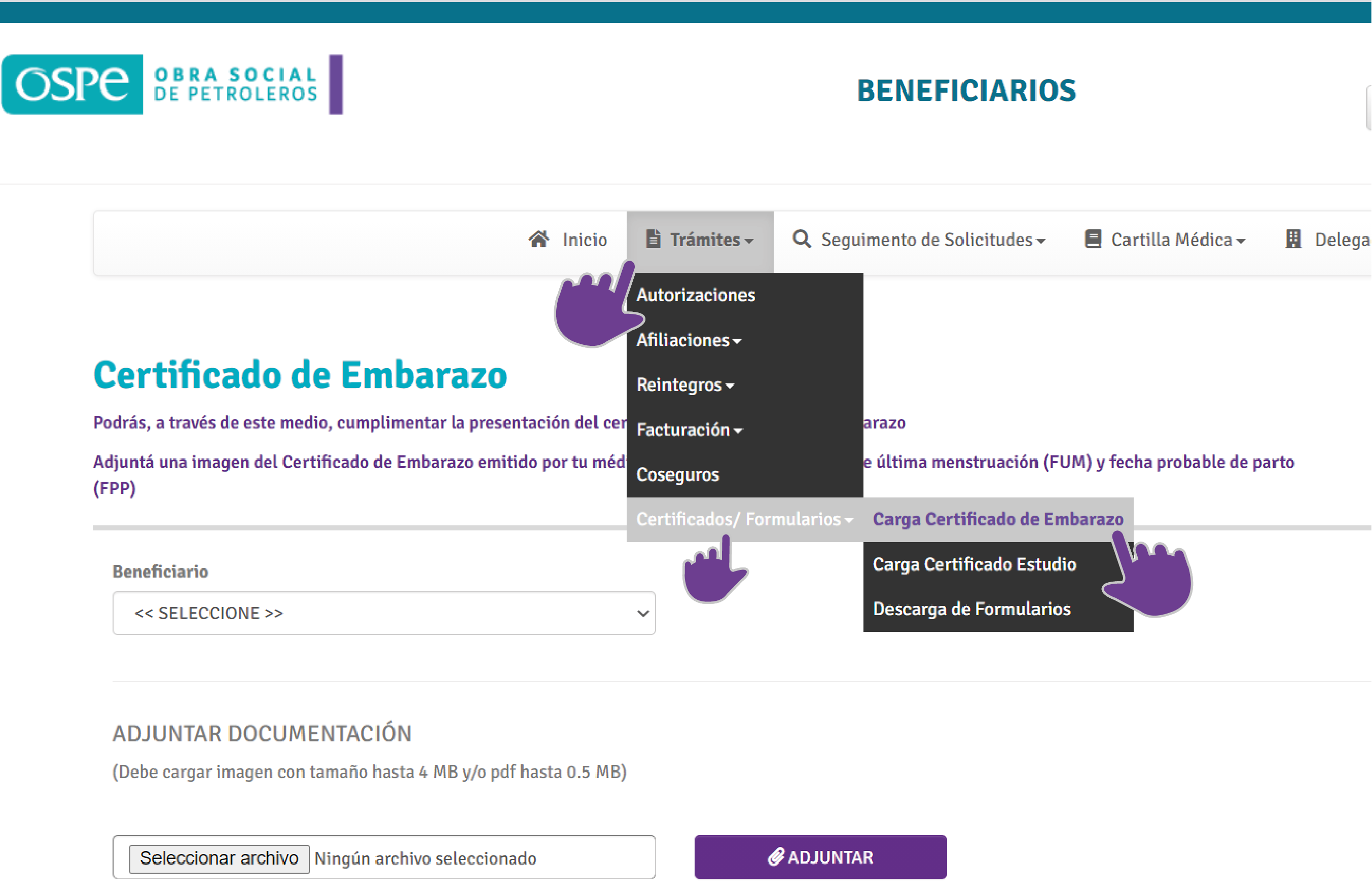Expand the Reintegros submenu
This screenshot has width=1372, height=894.
(745, 385)
